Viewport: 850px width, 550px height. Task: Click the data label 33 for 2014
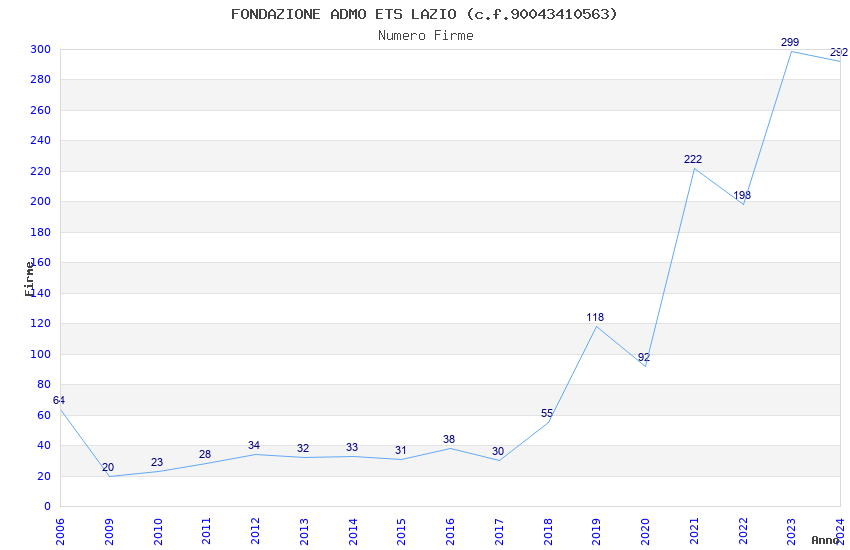[x=352, y=448]
